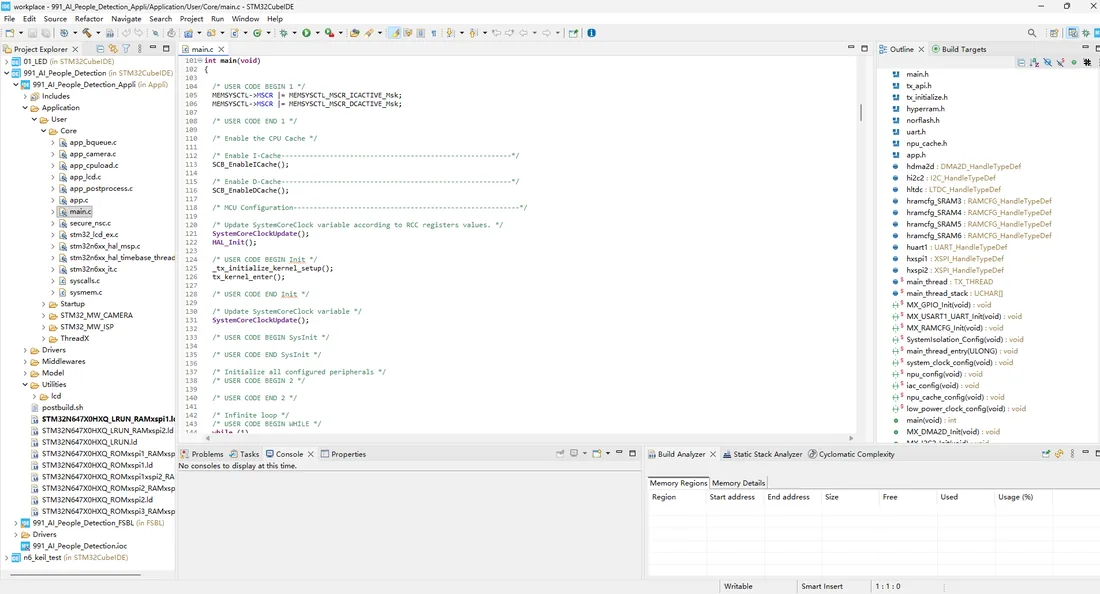1100x594 pixels.
Task: Select the Memory Details tab
Action: click(x=738, y=483)
